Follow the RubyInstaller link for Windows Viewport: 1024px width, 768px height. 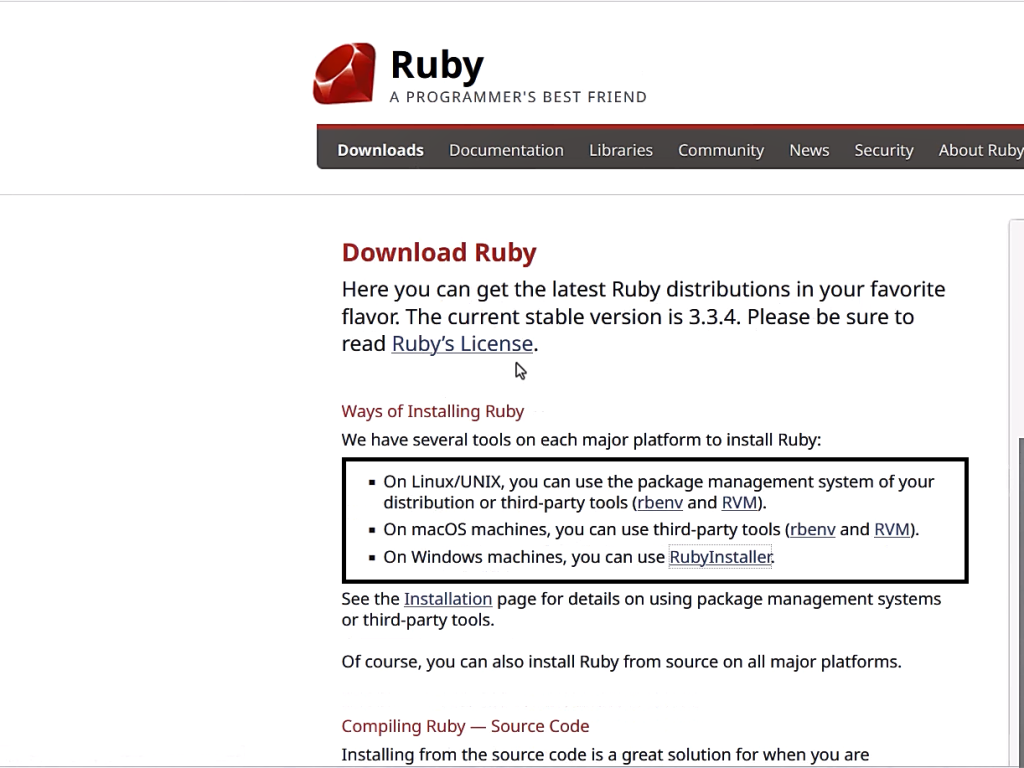click(720, 557)
